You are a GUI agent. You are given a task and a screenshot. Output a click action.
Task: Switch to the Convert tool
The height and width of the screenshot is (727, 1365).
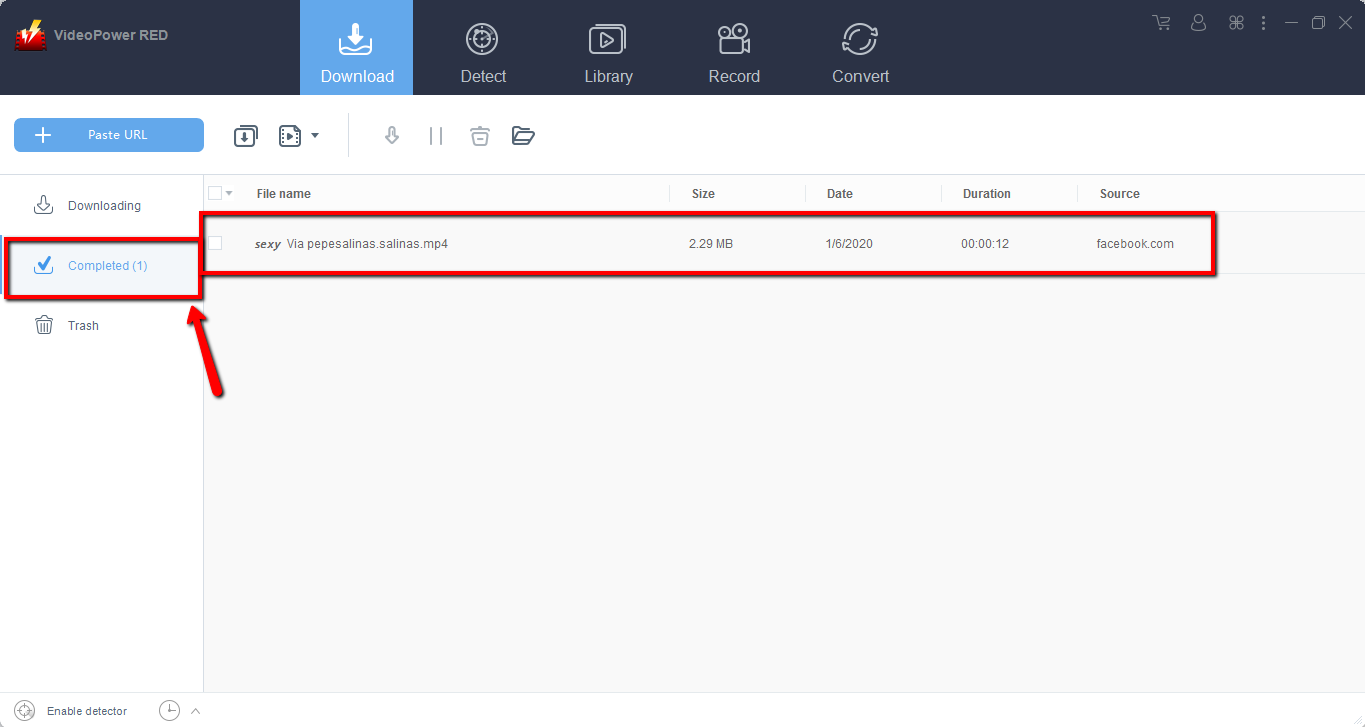tap(859, 47)
